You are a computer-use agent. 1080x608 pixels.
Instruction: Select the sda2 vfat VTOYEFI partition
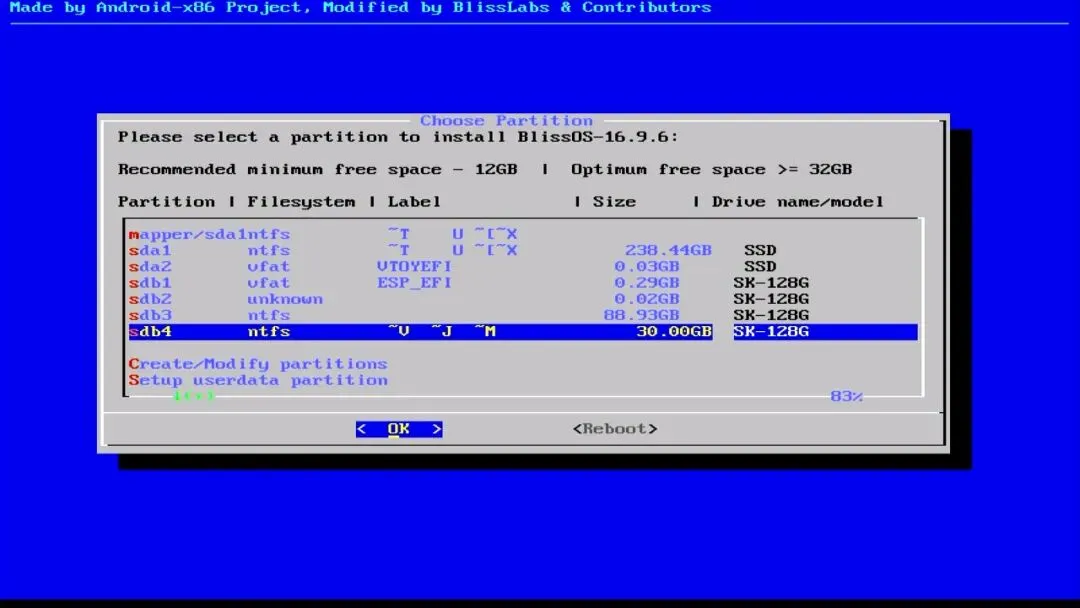click(523, 266)
